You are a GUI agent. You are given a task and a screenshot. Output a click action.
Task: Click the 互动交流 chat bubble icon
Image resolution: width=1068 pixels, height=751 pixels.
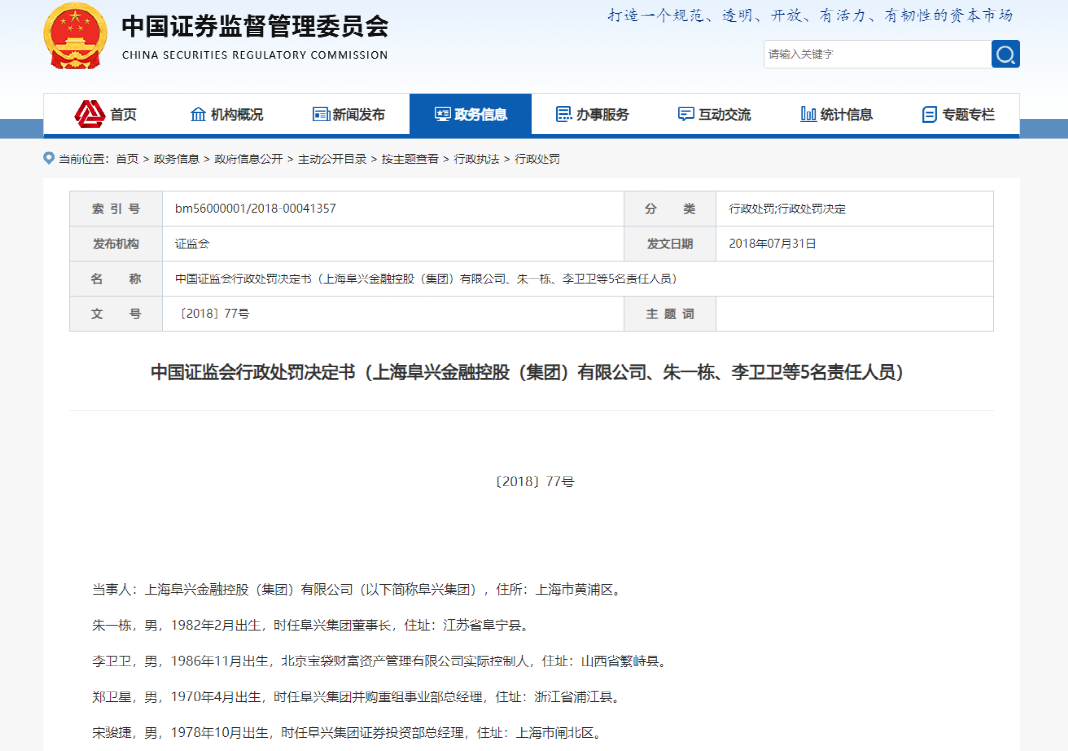click(685, 113)
